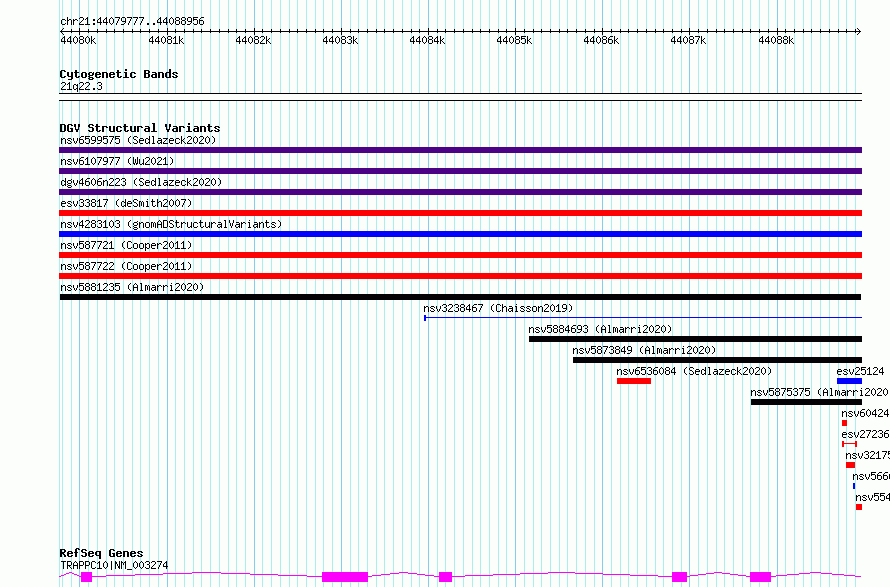
Task: Click the black bar under nsv5875375
Action: [x=807, y=402]
